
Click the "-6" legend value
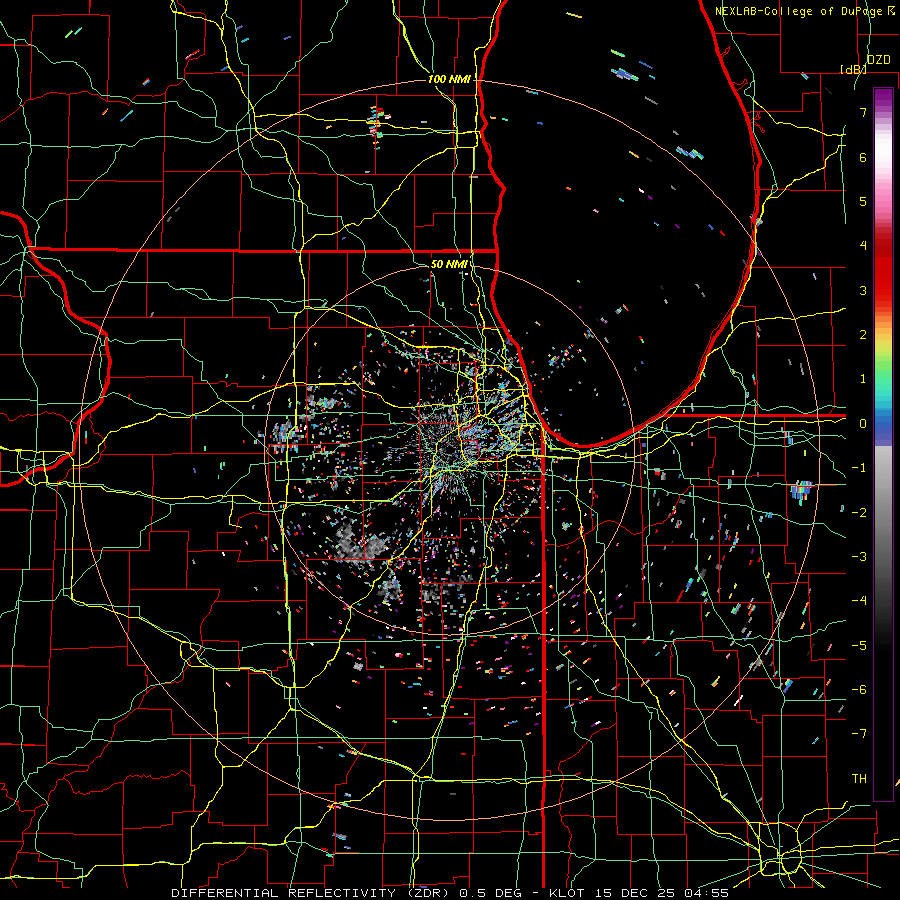pyautogui.click(x=859, y=690)
